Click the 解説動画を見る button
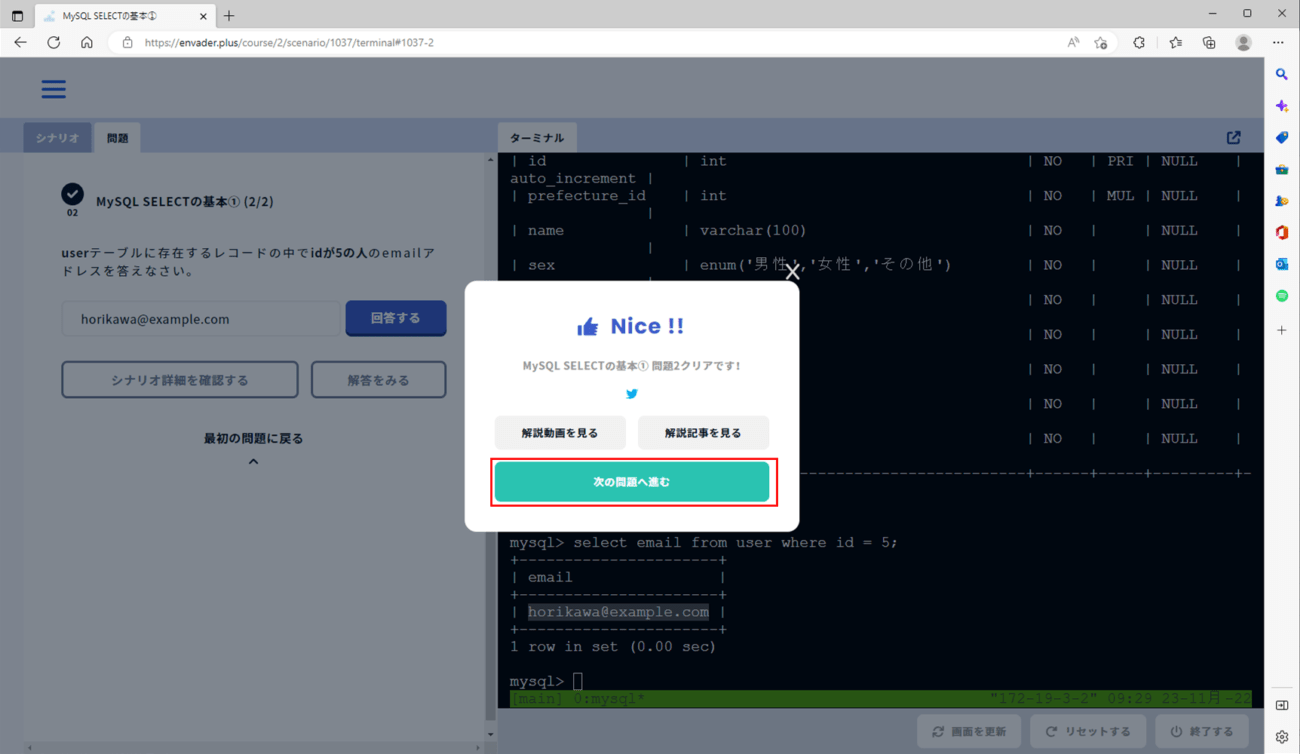Viewport: 1300px width, 754px height. (560, 433)
